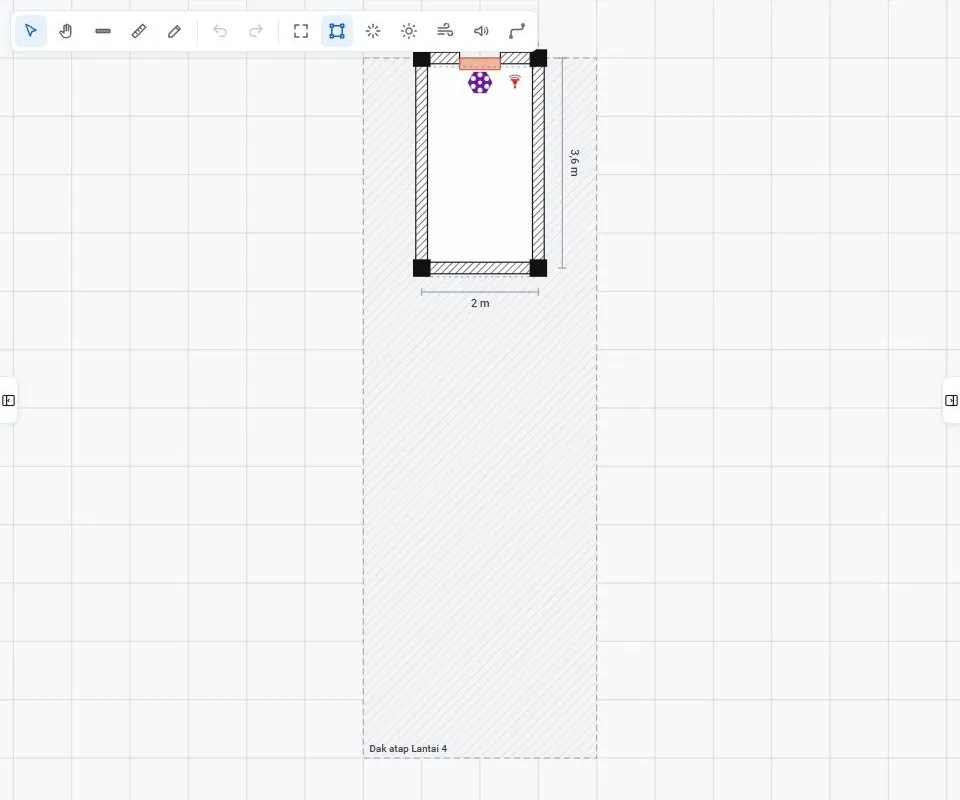Expand the right side panel
Screen dimensions: 960x800
click(x=951, y=400)
